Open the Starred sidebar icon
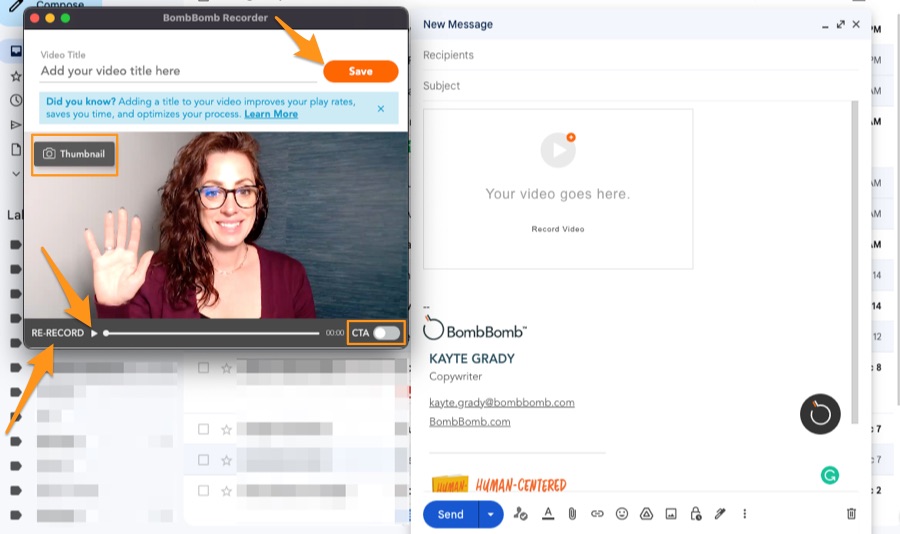The width and height of the screenshot is (900, 534). [16, 76]
